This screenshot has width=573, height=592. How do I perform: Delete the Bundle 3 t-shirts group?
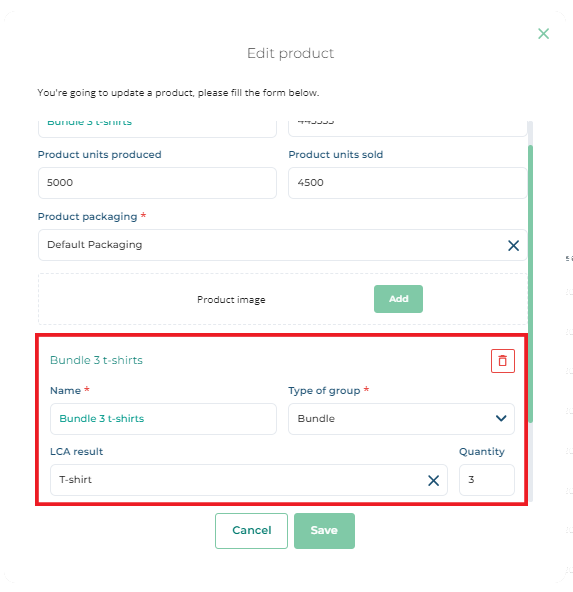[502, 361]
